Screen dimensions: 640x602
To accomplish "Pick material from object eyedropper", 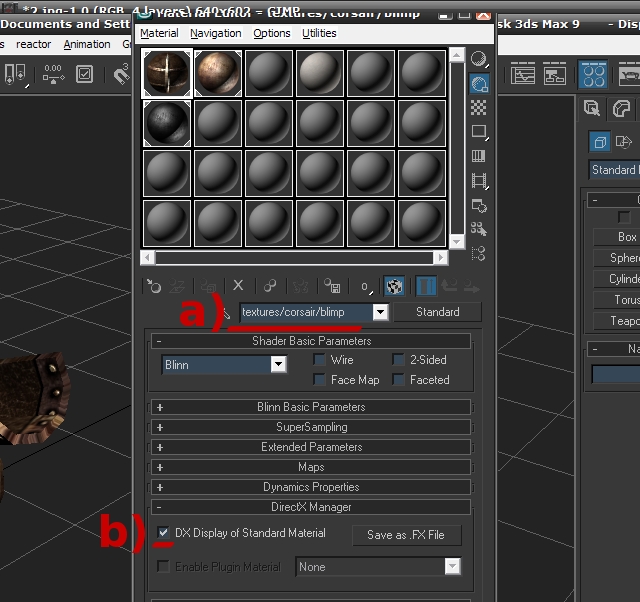I will pyautogui.click(x=225, y=313).
